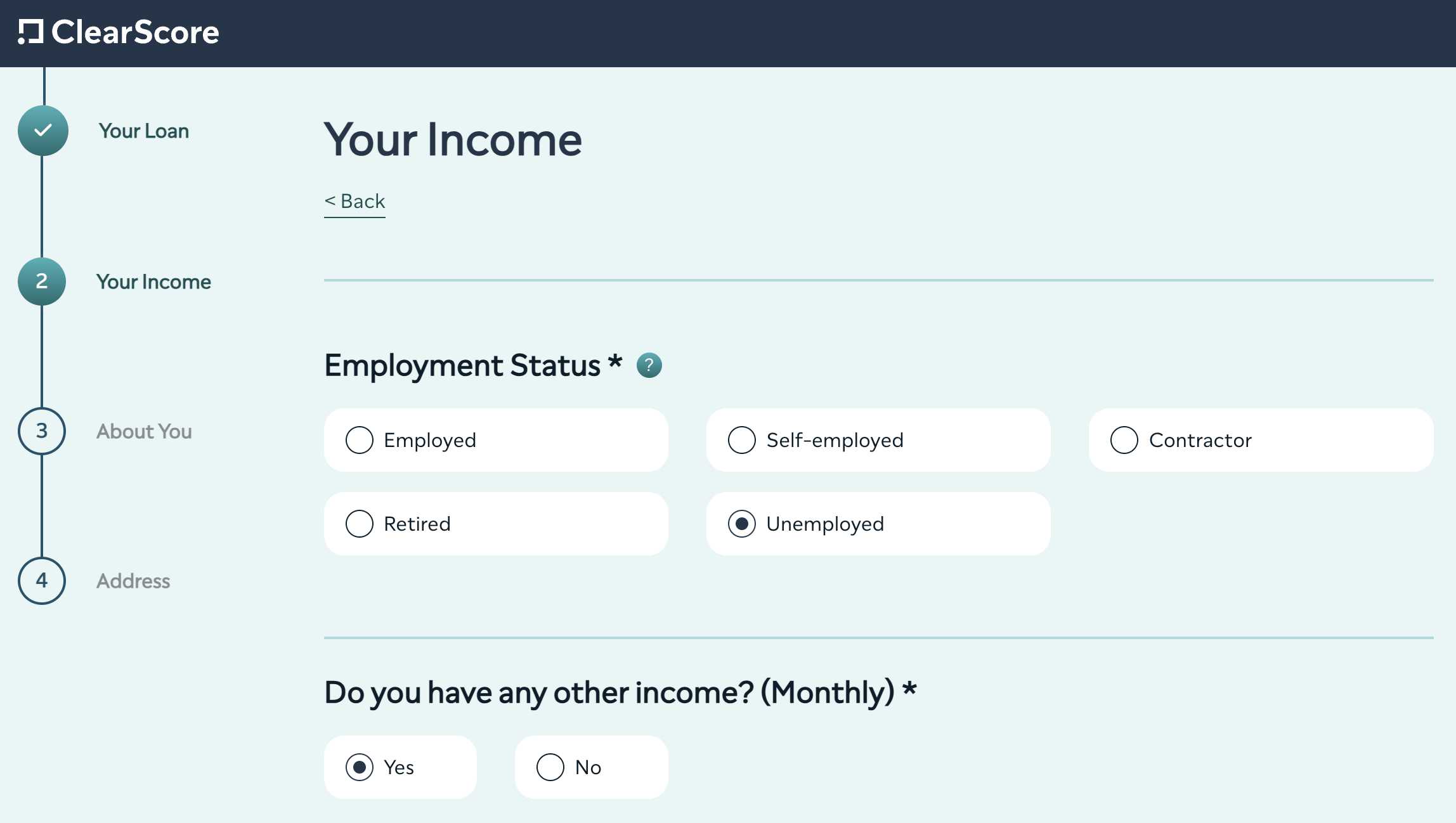Open the Address step label
Screen dimensions: 1456x823
(x=133, y=581)
